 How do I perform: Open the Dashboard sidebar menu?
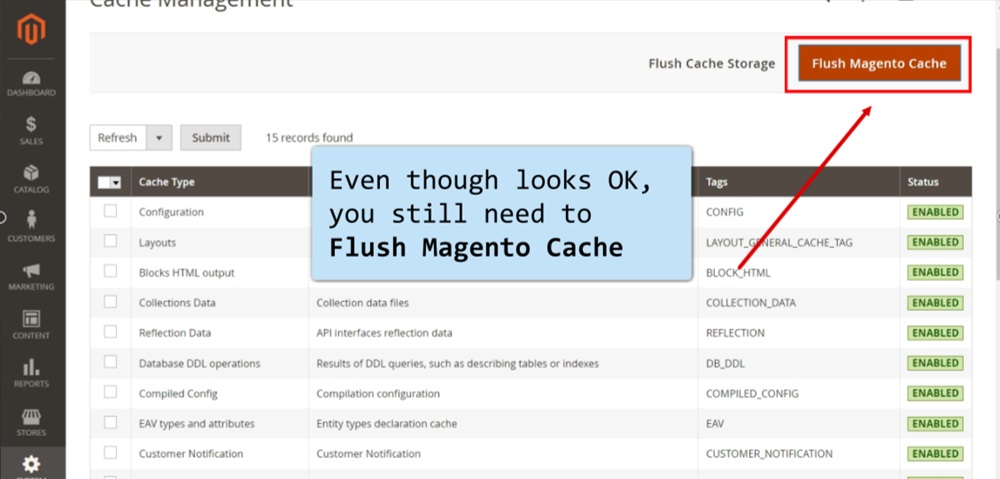click(x=31, y=84)
